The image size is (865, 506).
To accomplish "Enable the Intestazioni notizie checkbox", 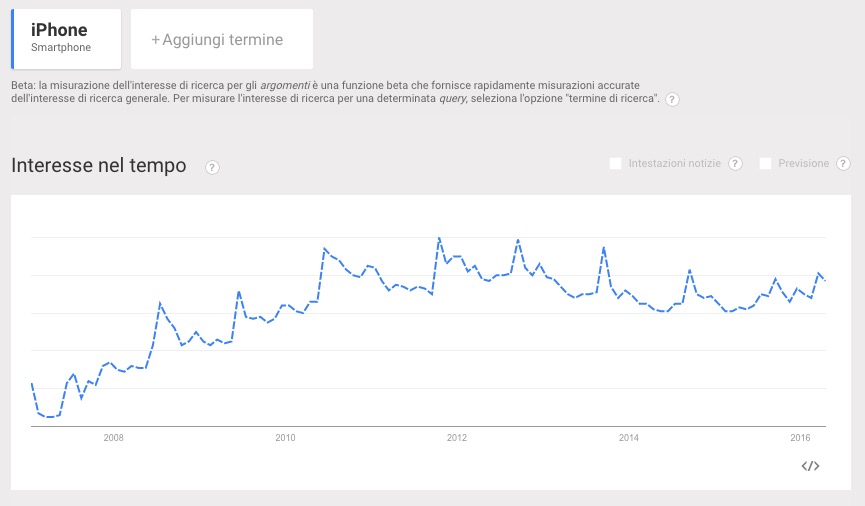I will coord(616,164).
